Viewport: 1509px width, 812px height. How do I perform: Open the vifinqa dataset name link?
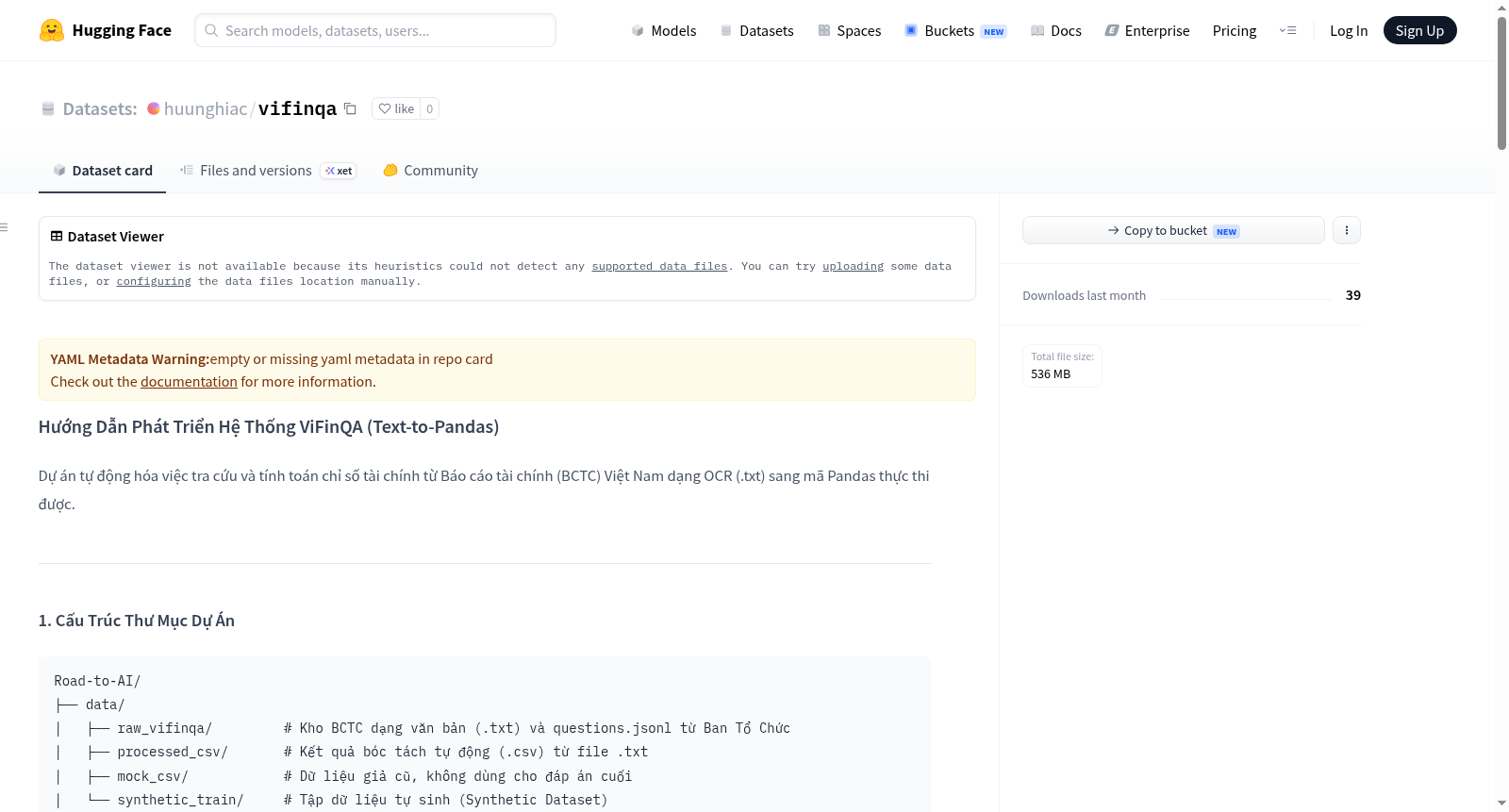tap(297, 108)
